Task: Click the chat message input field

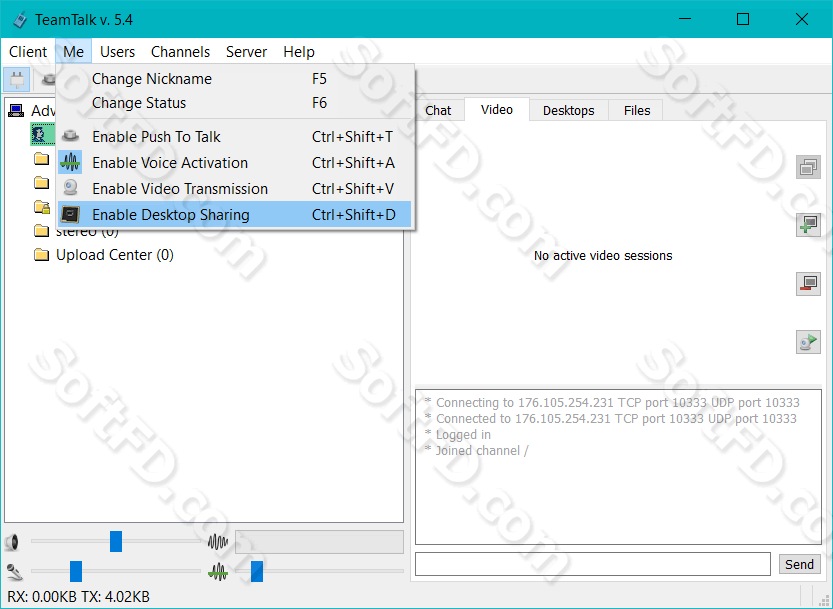Action: (x=592, y=564)
